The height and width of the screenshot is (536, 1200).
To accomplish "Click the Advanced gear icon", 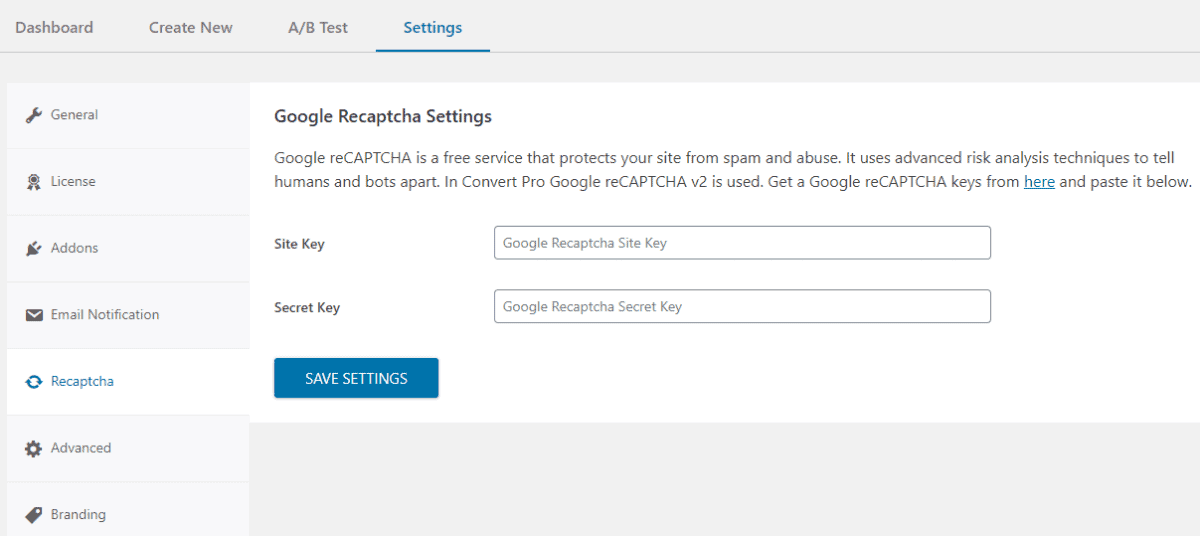I will (x=33, y=448).
